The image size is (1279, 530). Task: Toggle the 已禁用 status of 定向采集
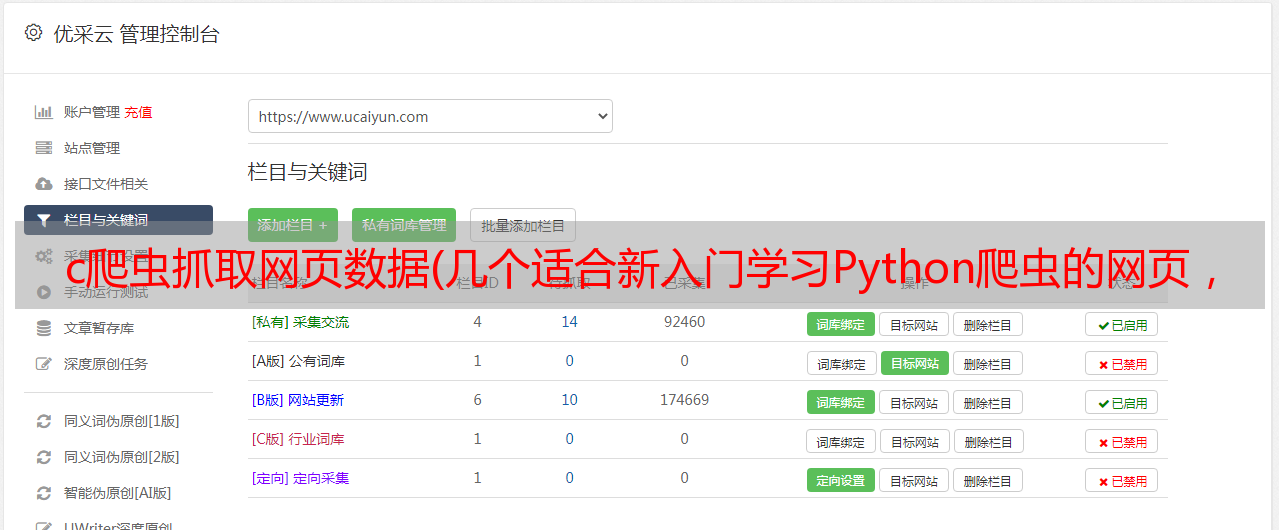pyautogui.click(x=1122, y=480)
